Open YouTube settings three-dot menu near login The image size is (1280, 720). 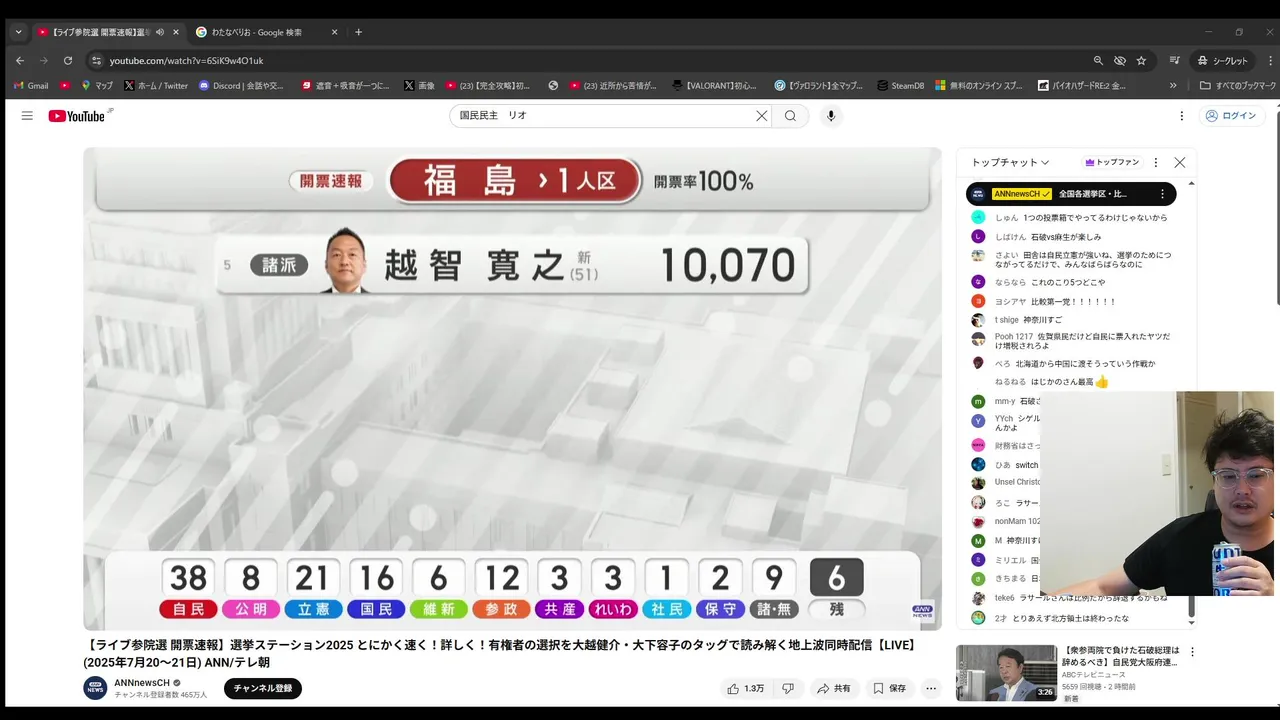1182,116
